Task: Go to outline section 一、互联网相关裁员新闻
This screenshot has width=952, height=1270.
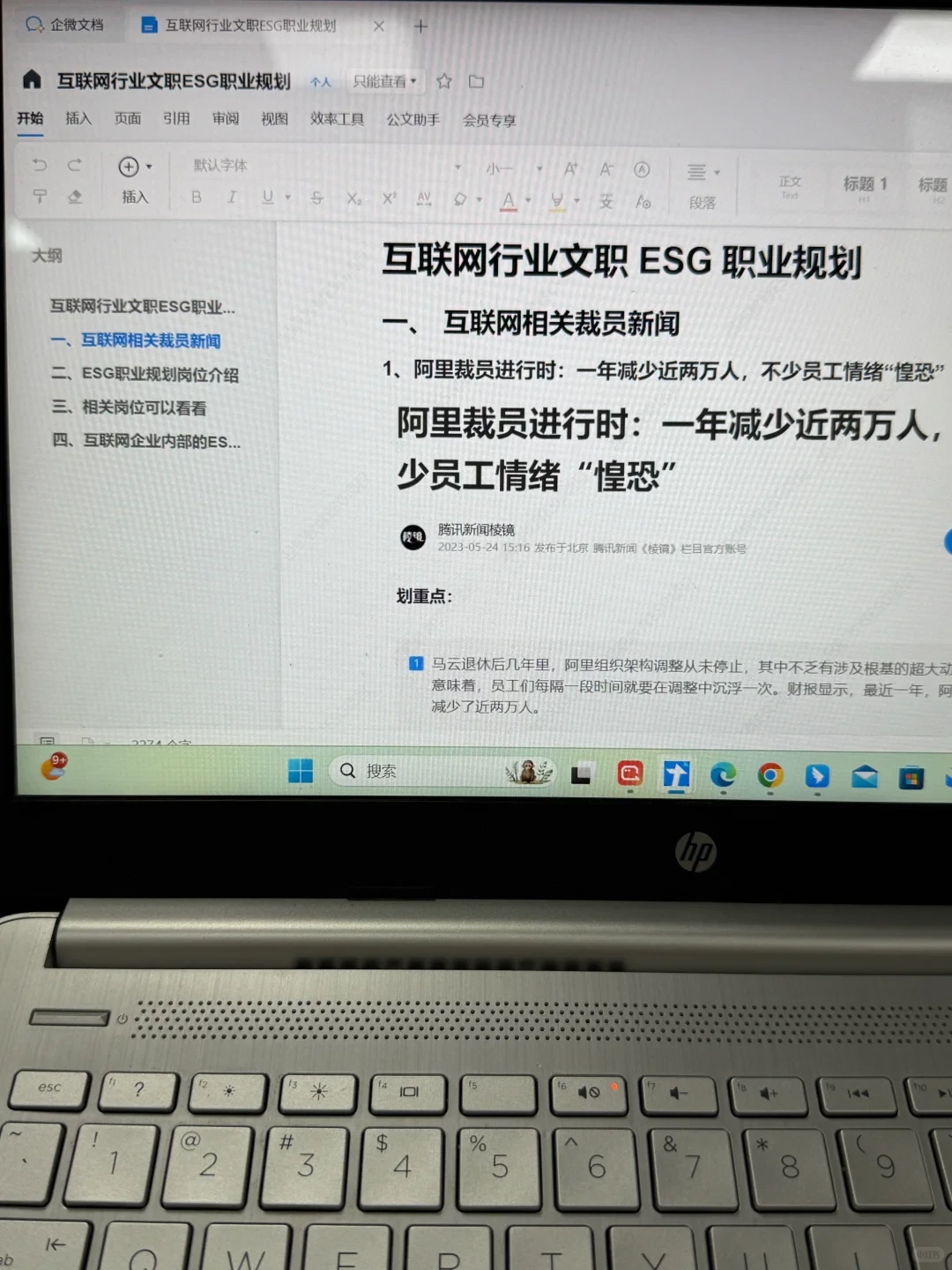Action: pos(136,340)
